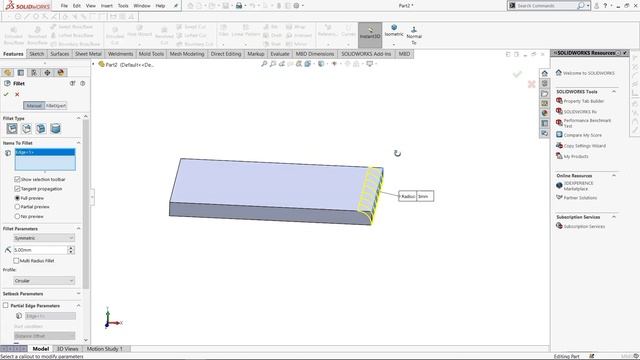
Task: Collapse the Items To Fillet section
Action: pos(78,143)
